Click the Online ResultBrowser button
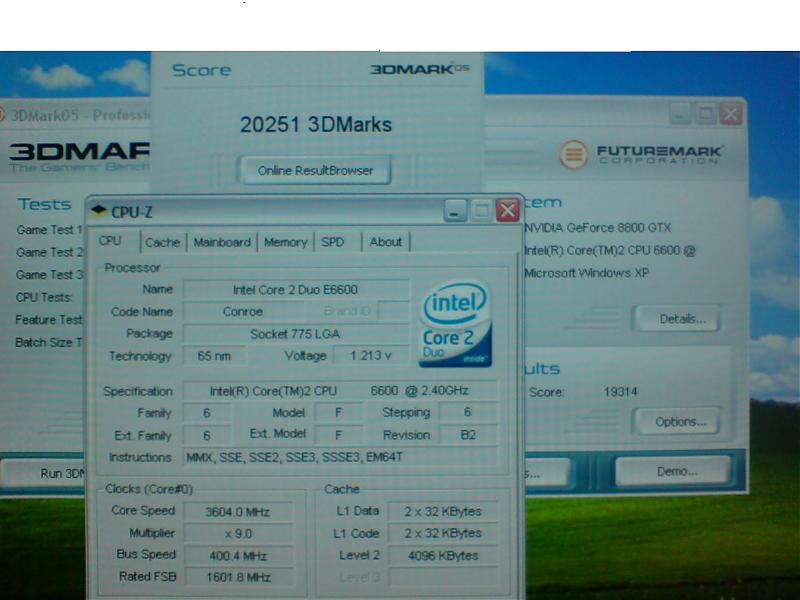Image resolution: width=800 pixels, height=600 pixels. coord(315,170)
